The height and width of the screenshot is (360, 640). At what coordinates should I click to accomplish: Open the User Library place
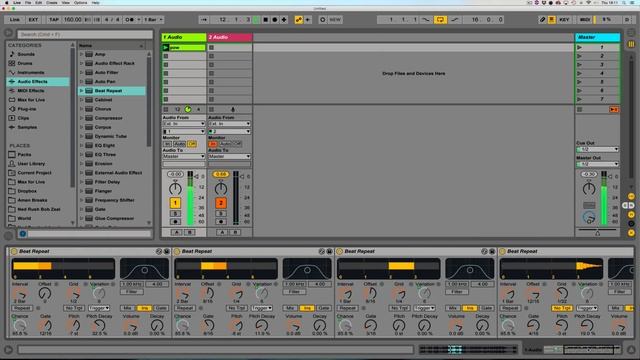tap(31, 164)
